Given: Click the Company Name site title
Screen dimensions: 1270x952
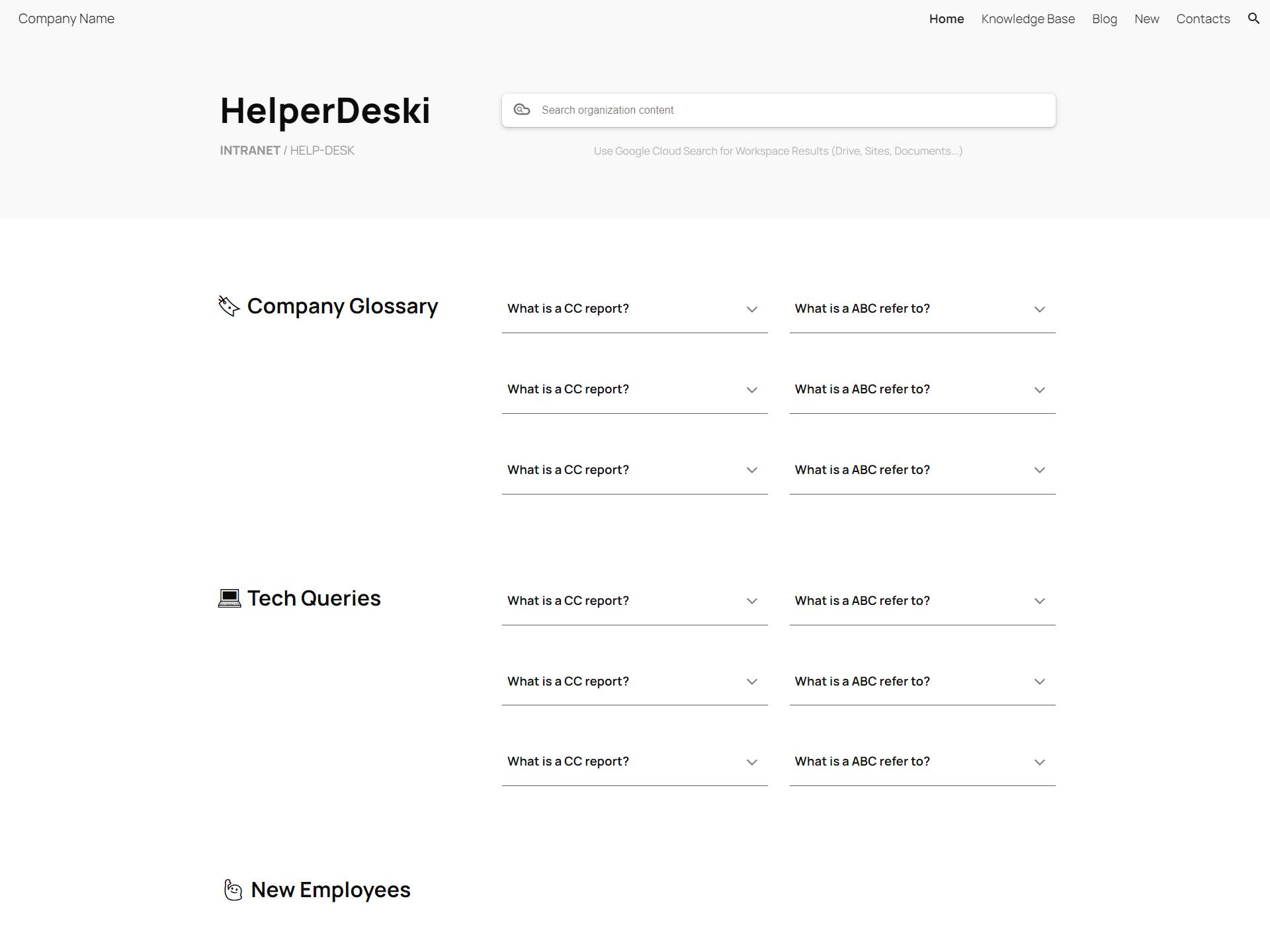Looking at the screenshot, I should 66,19.
